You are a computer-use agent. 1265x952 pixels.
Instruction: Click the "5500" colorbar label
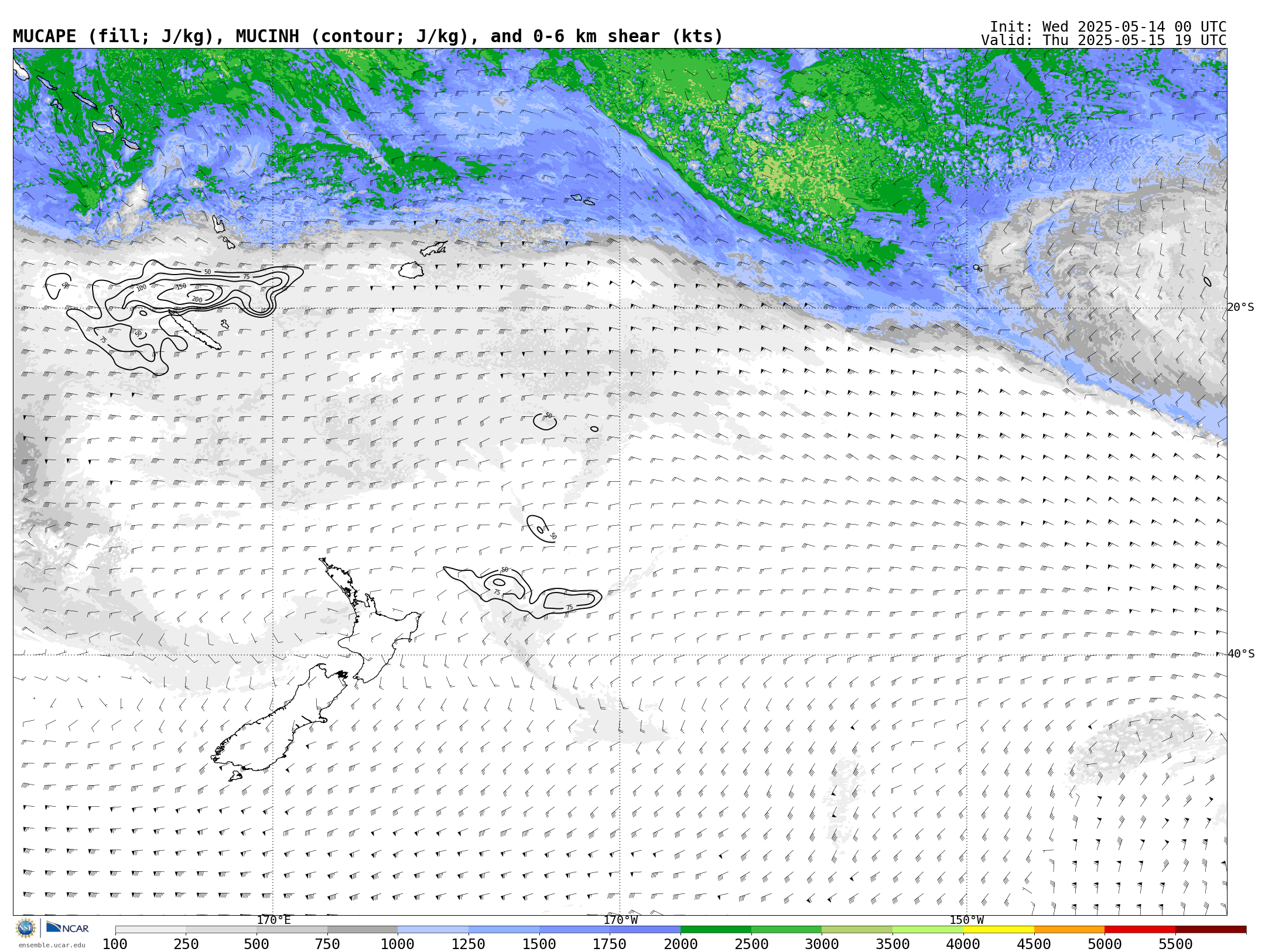[1175, 944]
